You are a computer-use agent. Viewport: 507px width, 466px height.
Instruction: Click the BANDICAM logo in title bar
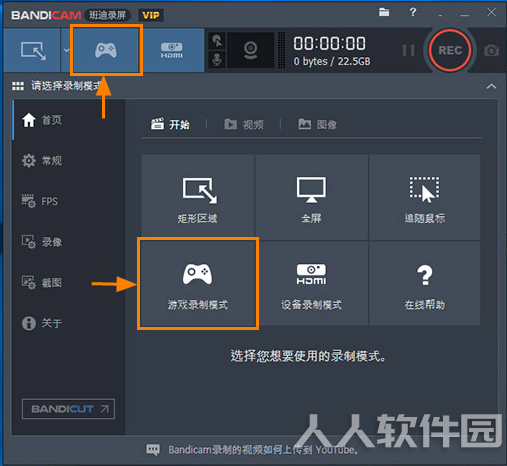pyautogui.click(x=46, y=15)
